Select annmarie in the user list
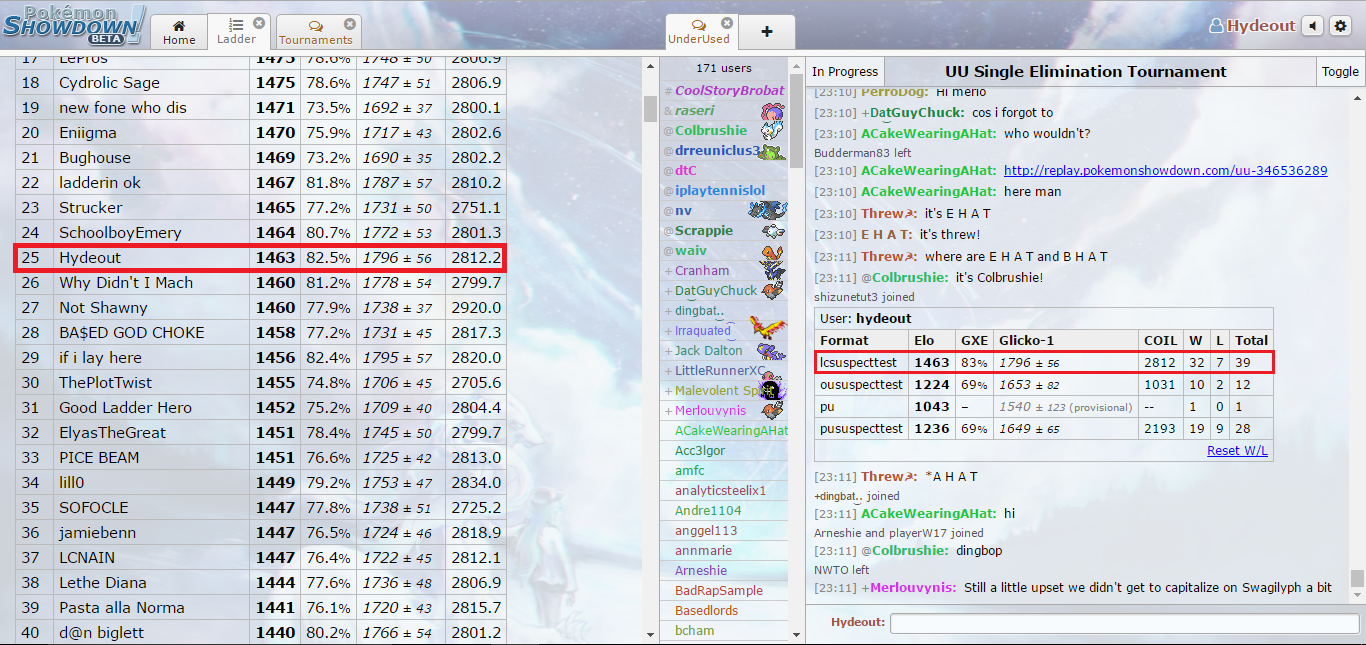Screen dimensions: 1366x645 [723, 551]
